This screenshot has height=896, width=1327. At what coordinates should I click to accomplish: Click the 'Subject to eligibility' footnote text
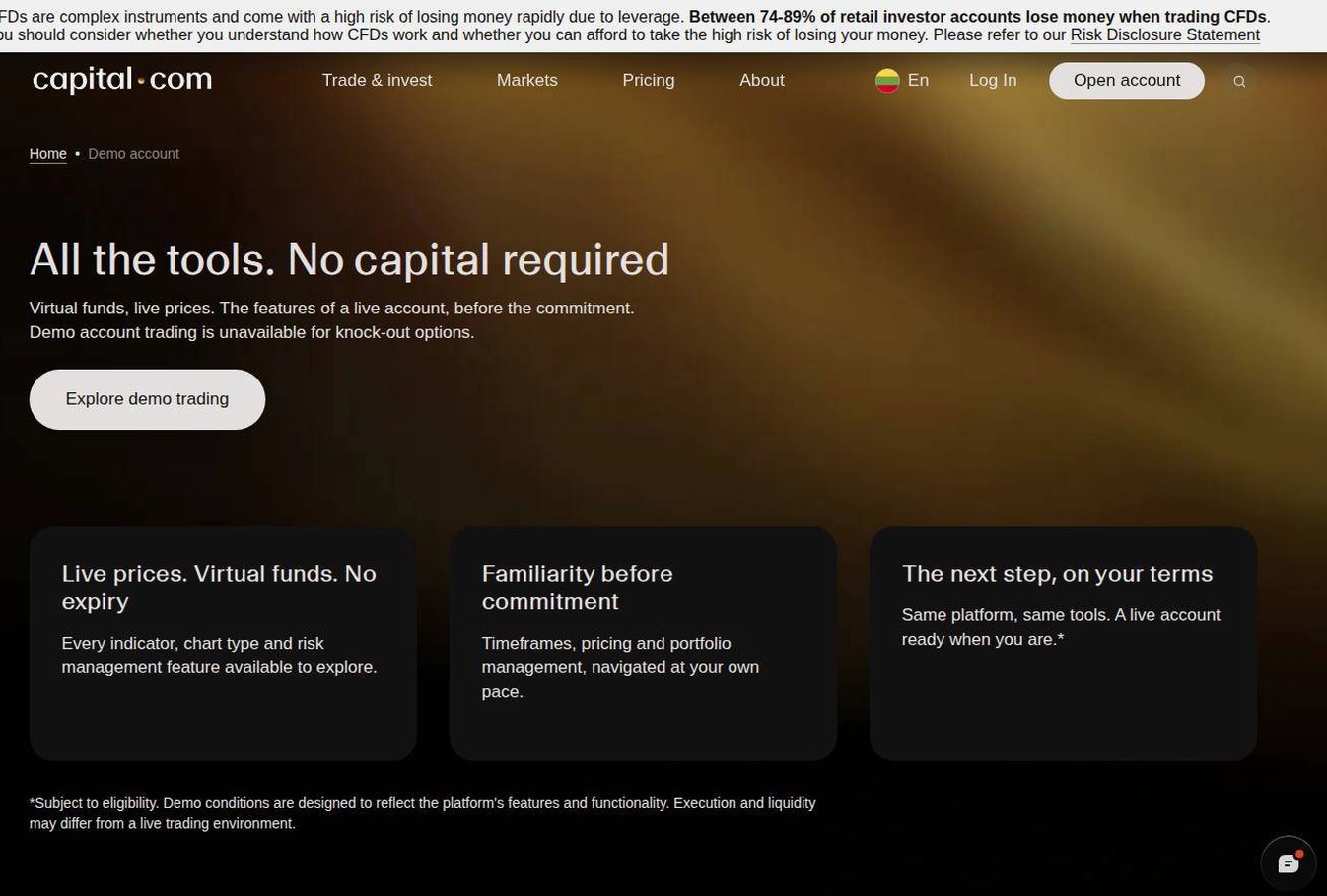click(422, 813)
